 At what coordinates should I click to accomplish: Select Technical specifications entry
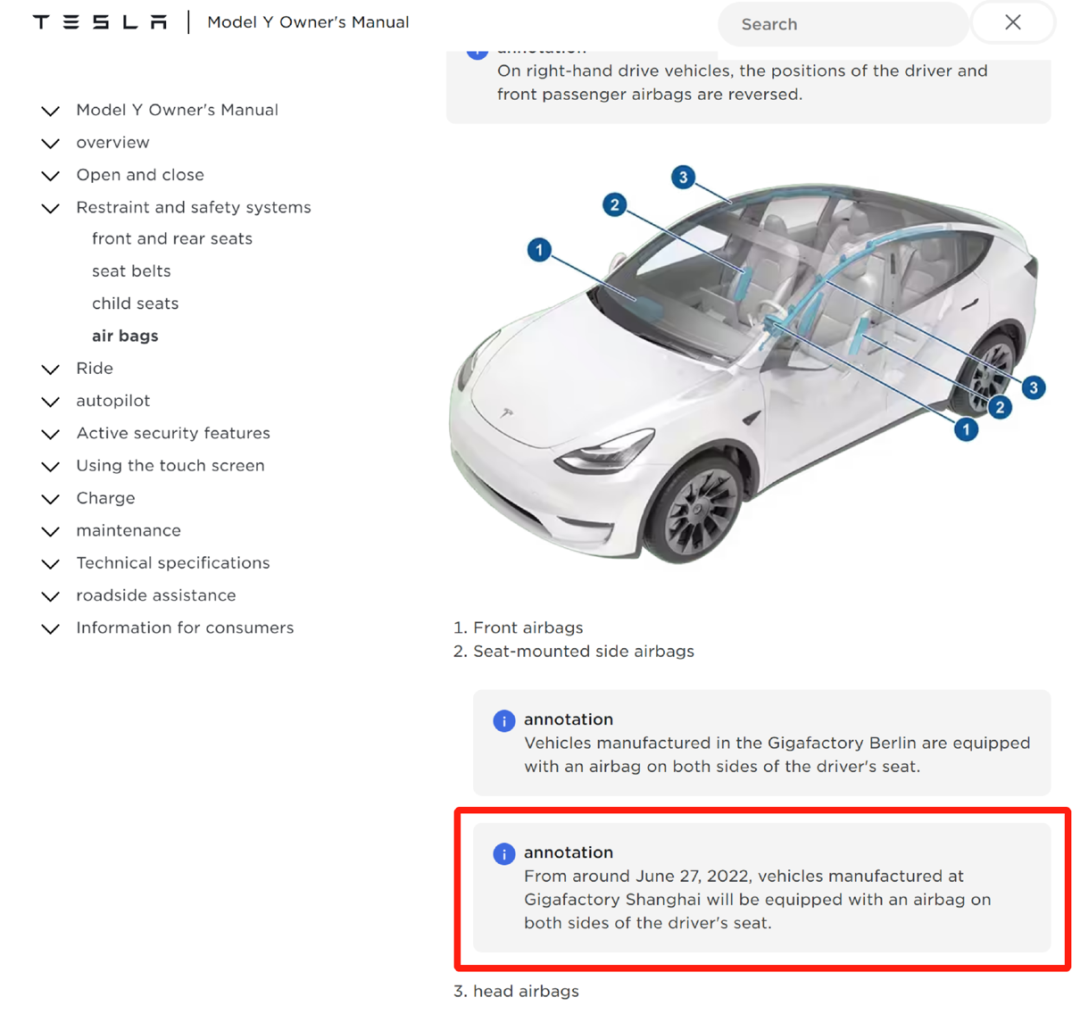[x=173, y=562]
